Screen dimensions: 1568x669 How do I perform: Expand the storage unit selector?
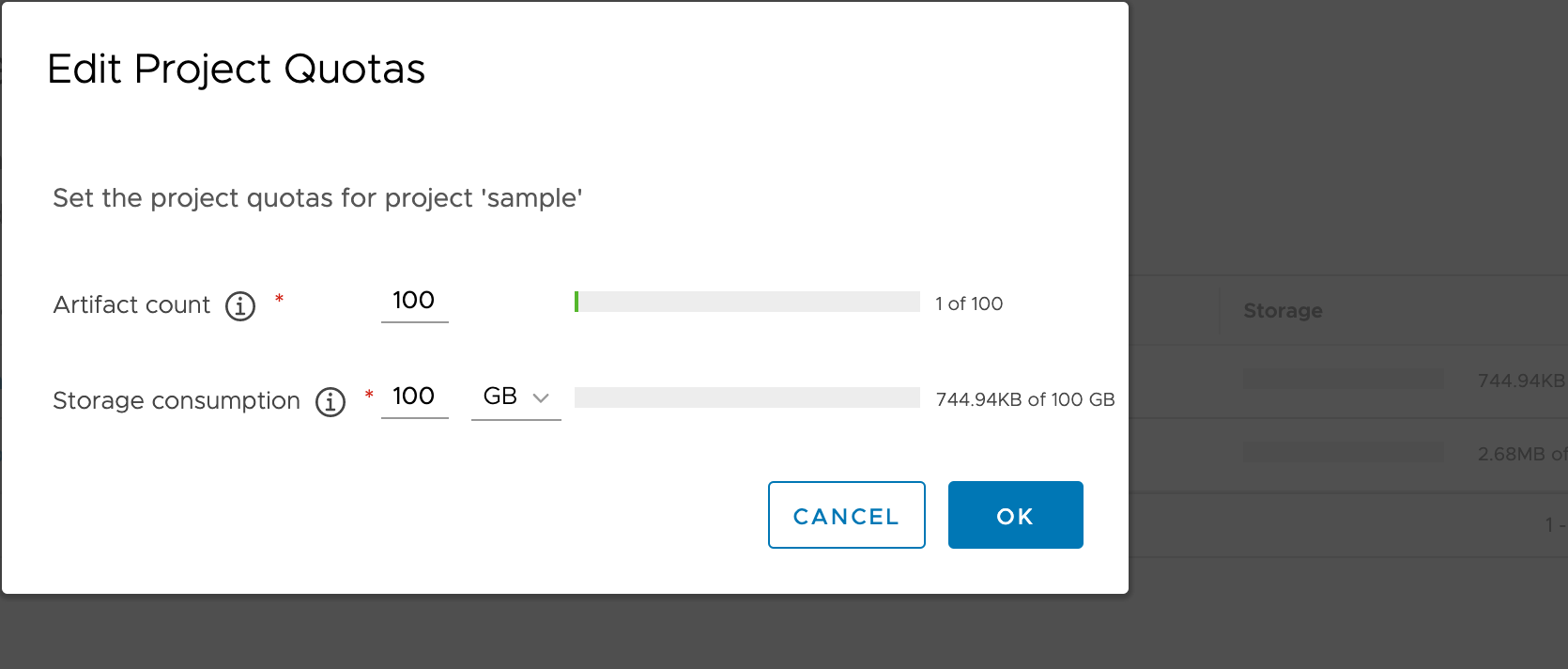(515, 397)
